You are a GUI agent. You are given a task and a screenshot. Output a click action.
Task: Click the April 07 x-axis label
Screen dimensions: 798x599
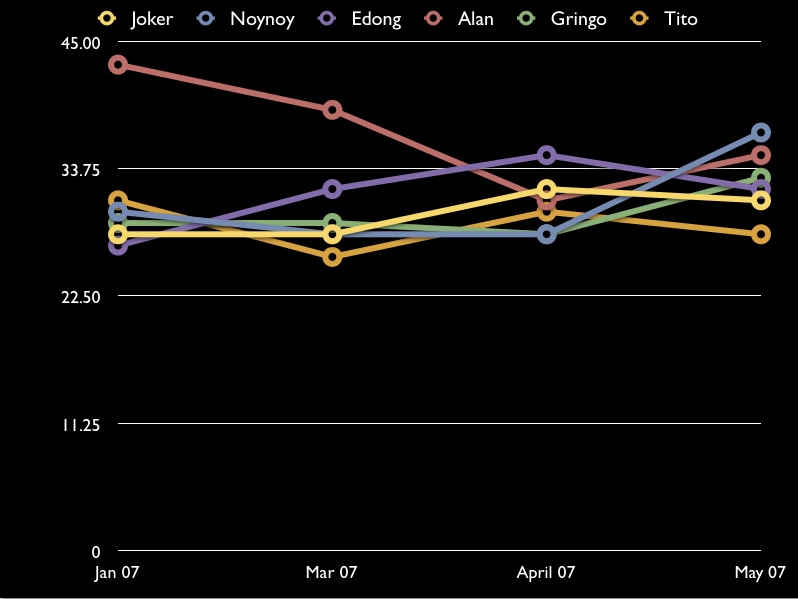546,573
